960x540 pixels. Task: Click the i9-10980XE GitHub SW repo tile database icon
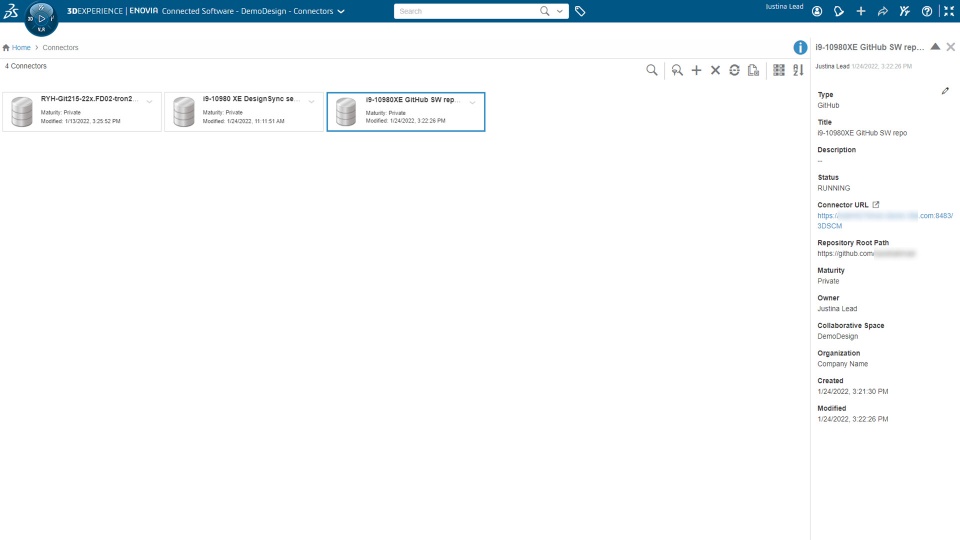click(346, 112)
